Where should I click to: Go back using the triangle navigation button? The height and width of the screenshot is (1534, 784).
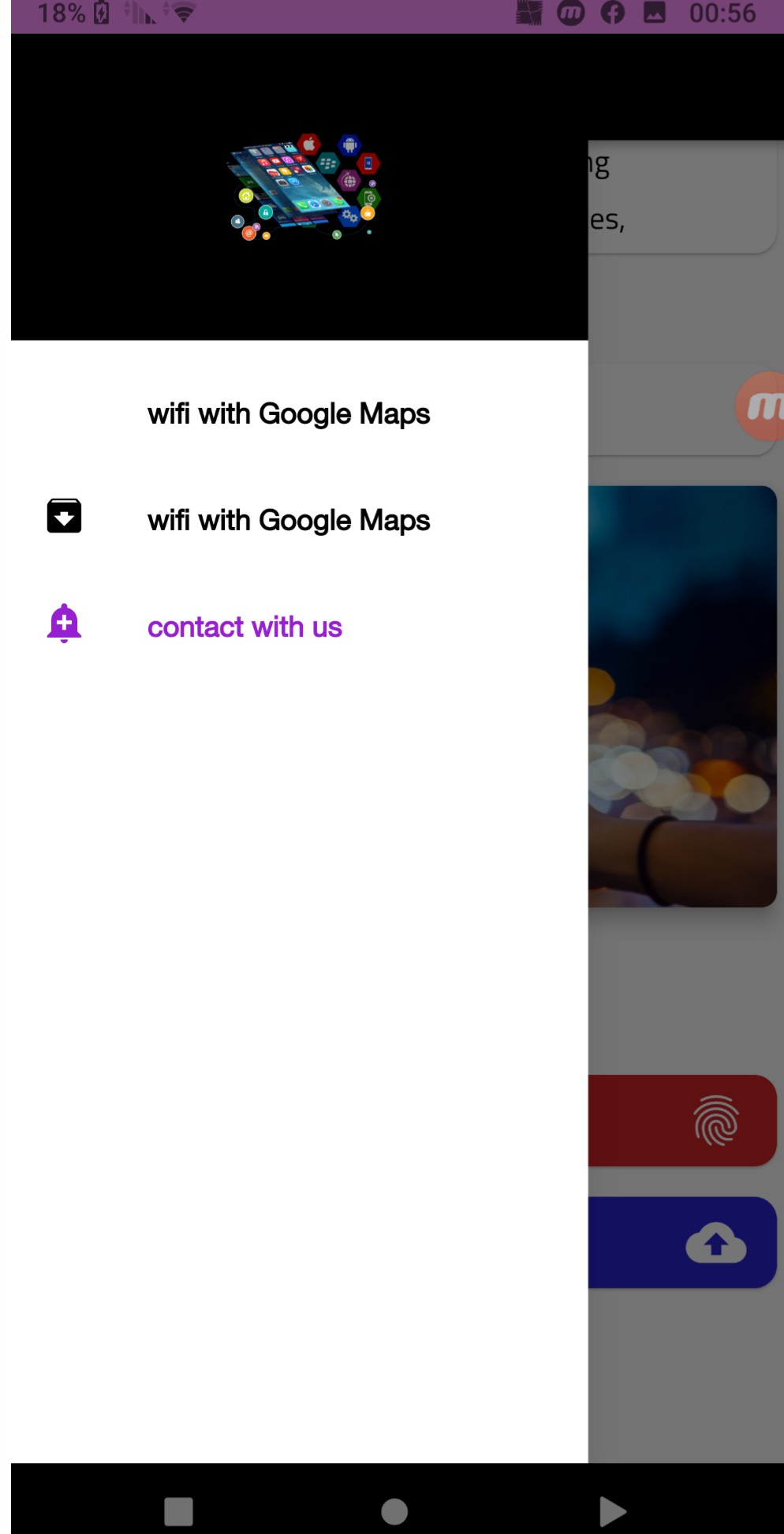(x=613, y=1512)
